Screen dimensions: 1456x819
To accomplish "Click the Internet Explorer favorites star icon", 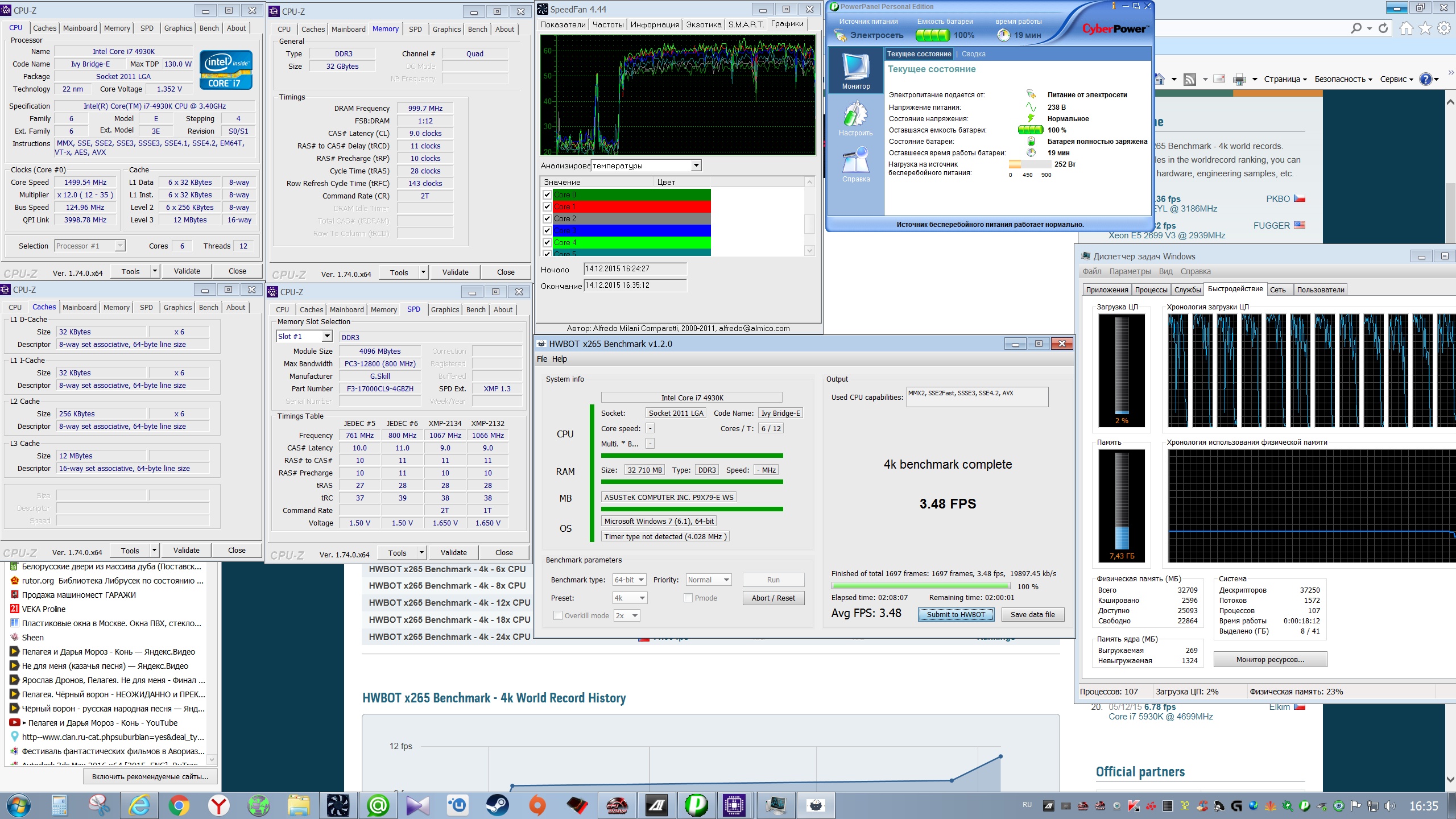I will [x=1425, y=28].
